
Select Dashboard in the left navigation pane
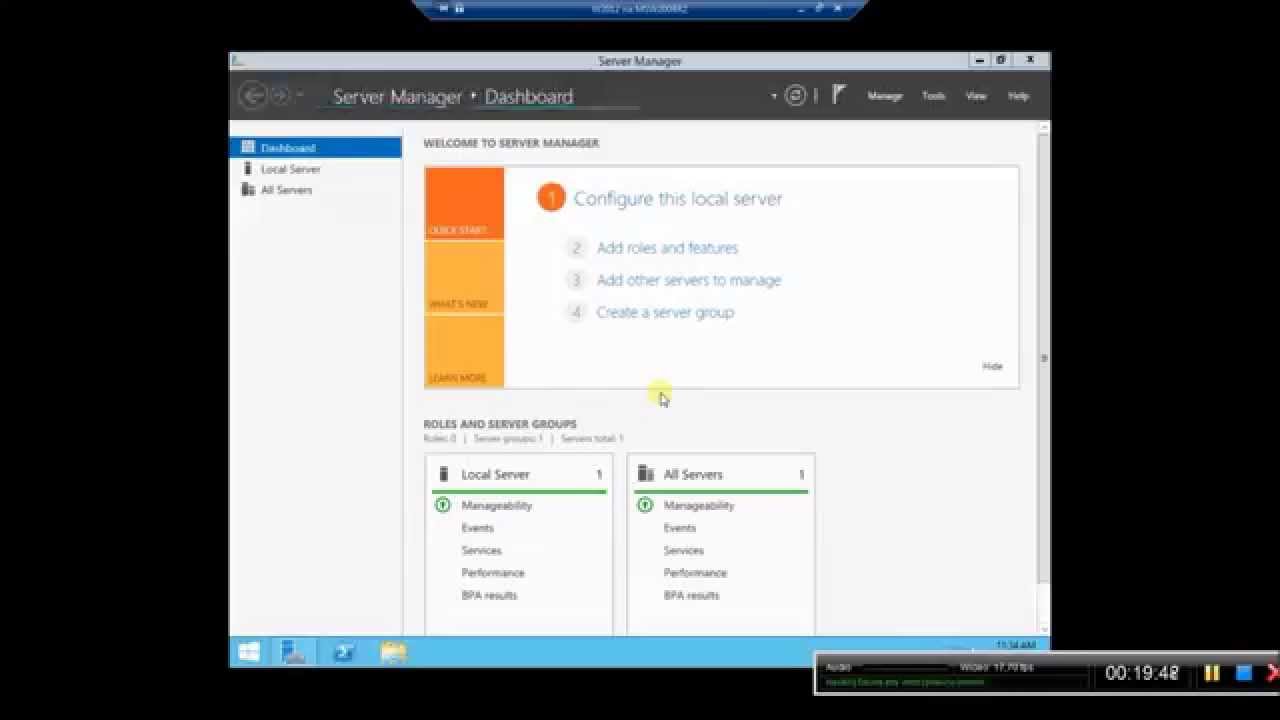click(316, 148)
